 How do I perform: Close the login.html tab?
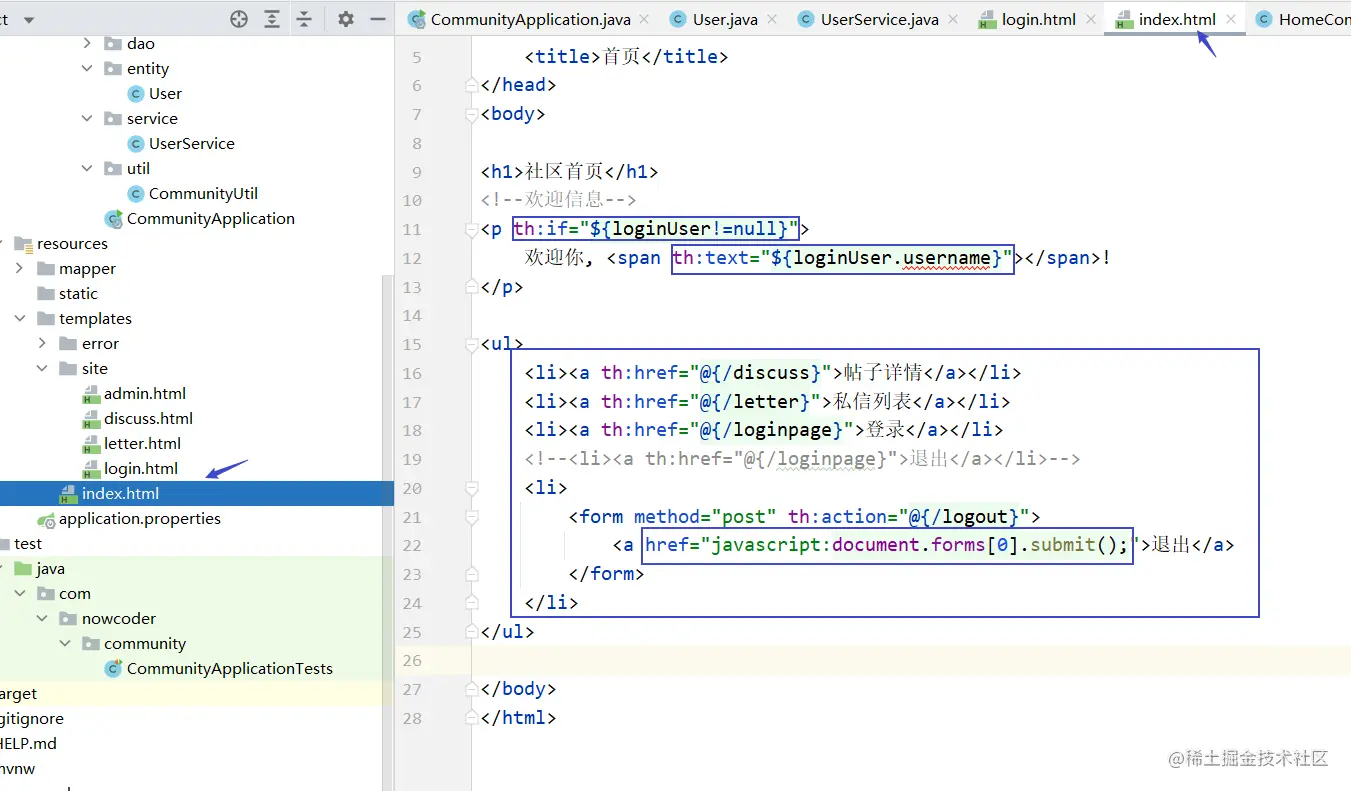pyautogui.click(x=1090, y=19)
